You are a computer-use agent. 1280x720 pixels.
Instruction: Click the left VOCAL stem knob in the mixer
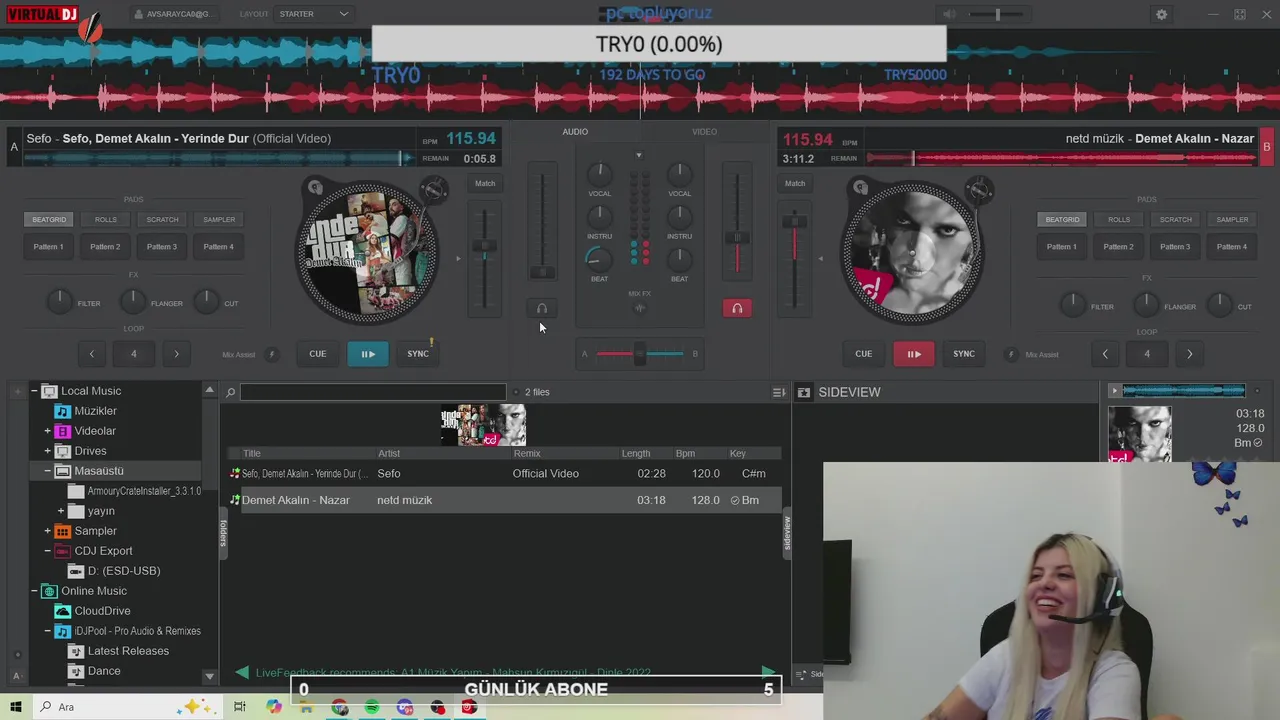[599, 174]
